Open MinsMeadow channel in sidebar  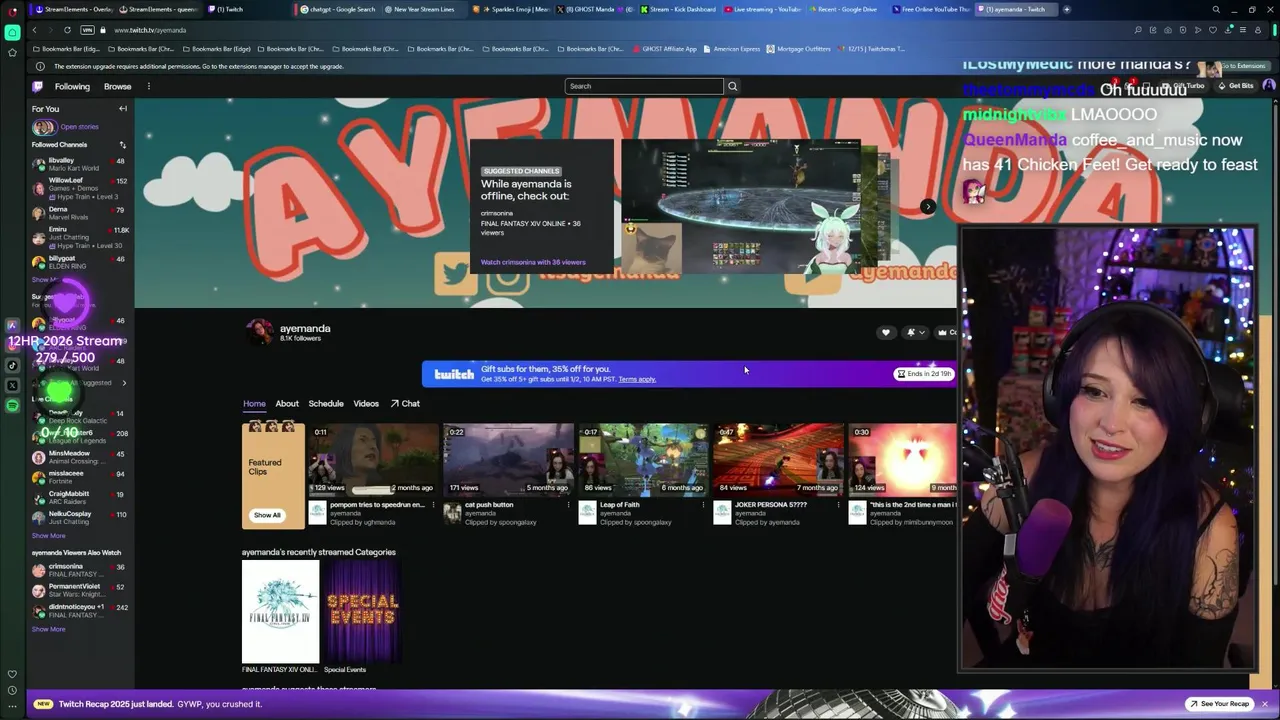tap(78, 457)
